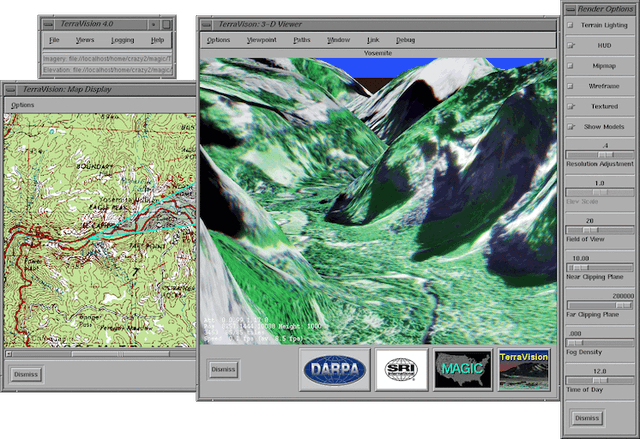Expand the Paths menu in the 3-D Viewer
The width and height of the screenshot is (640, 439).
point(301,40)
